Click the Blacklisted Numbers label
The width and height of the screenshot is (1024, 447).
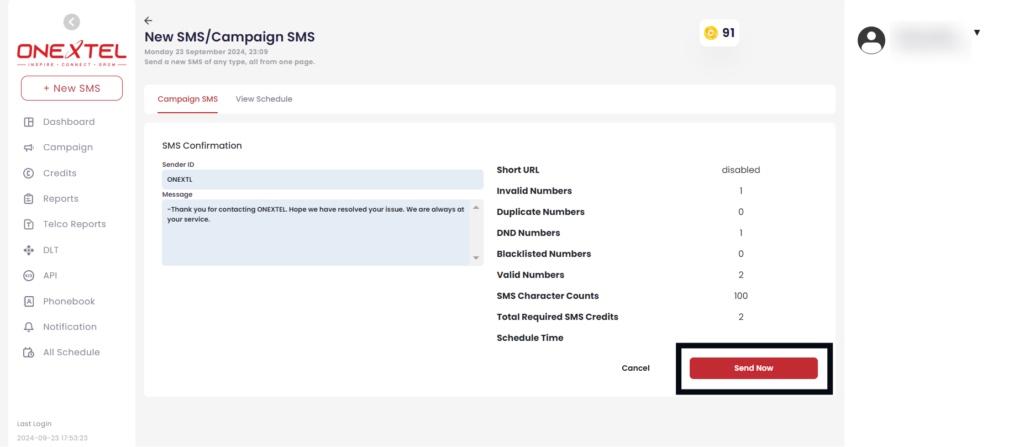(544, 254)
